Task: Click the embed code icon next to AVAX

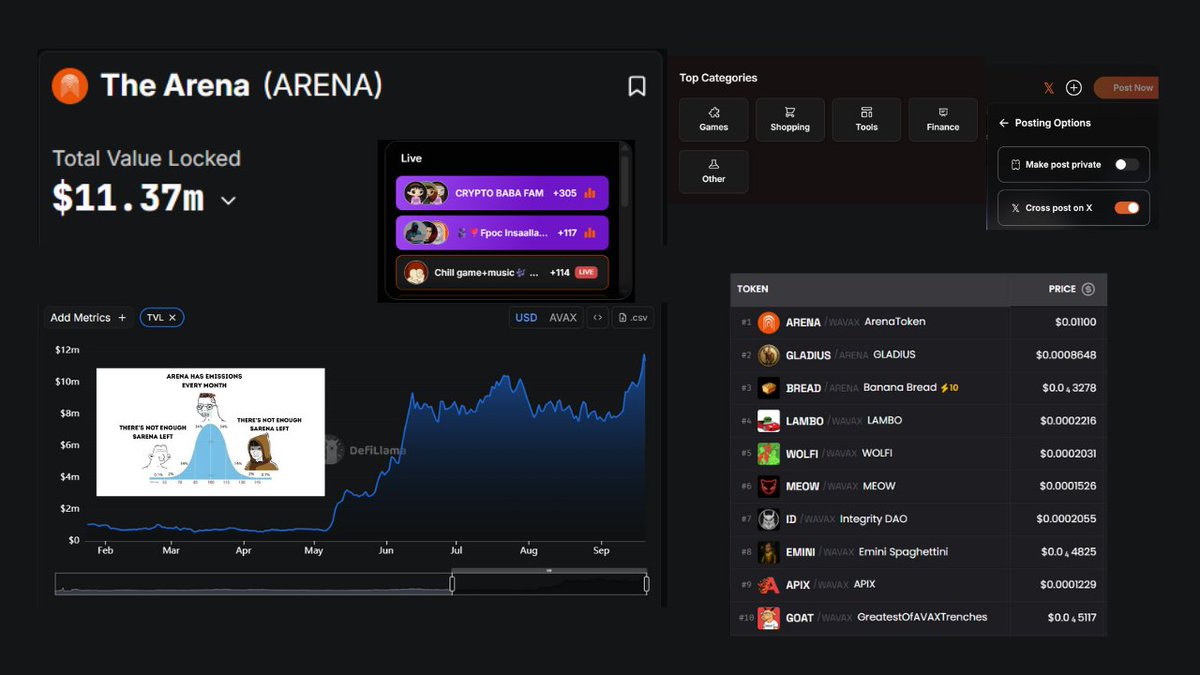Action: click(597, 318)
